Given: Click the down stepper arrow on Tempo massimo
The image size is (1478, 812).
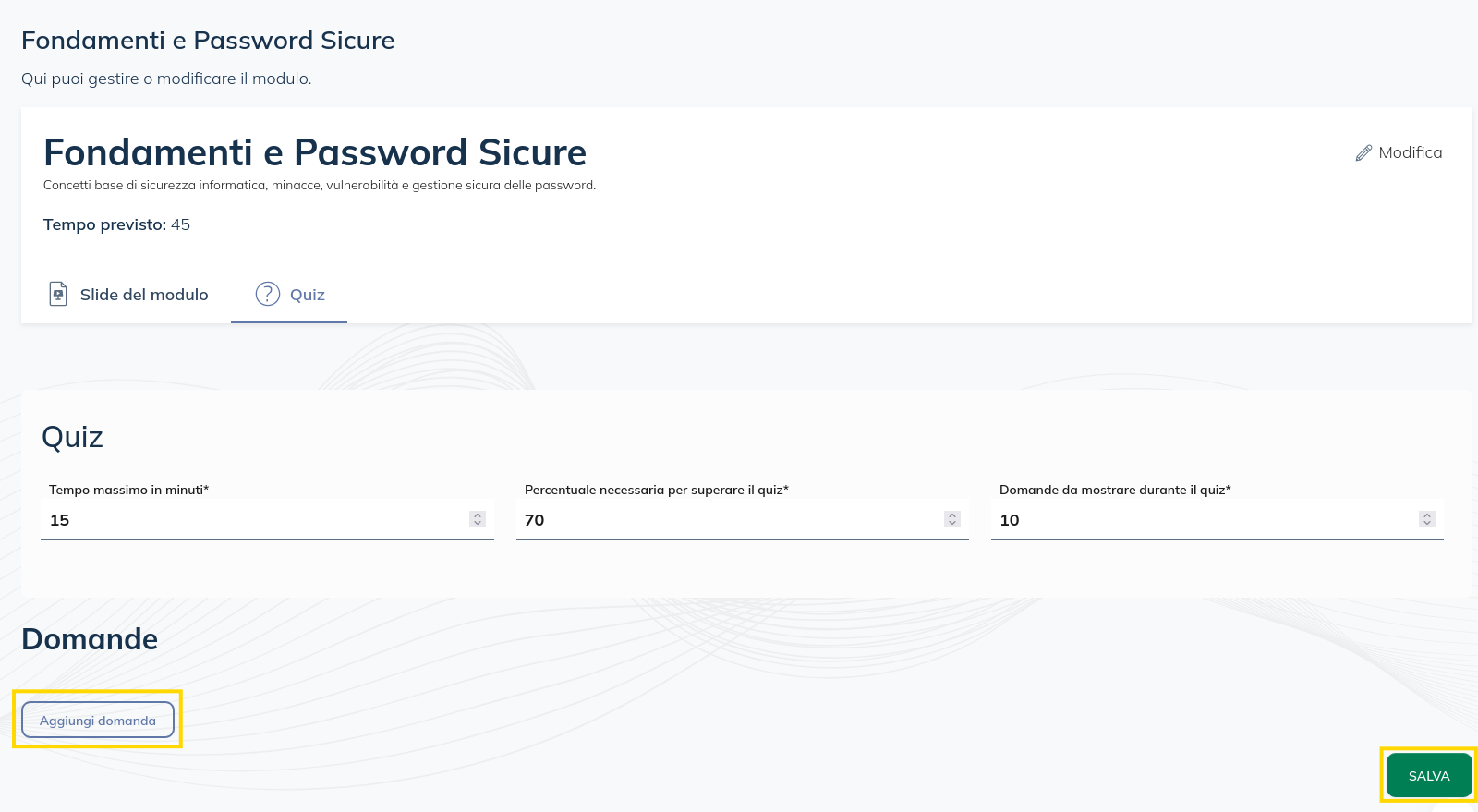Looking at the screenshot, I should point(476,524).
